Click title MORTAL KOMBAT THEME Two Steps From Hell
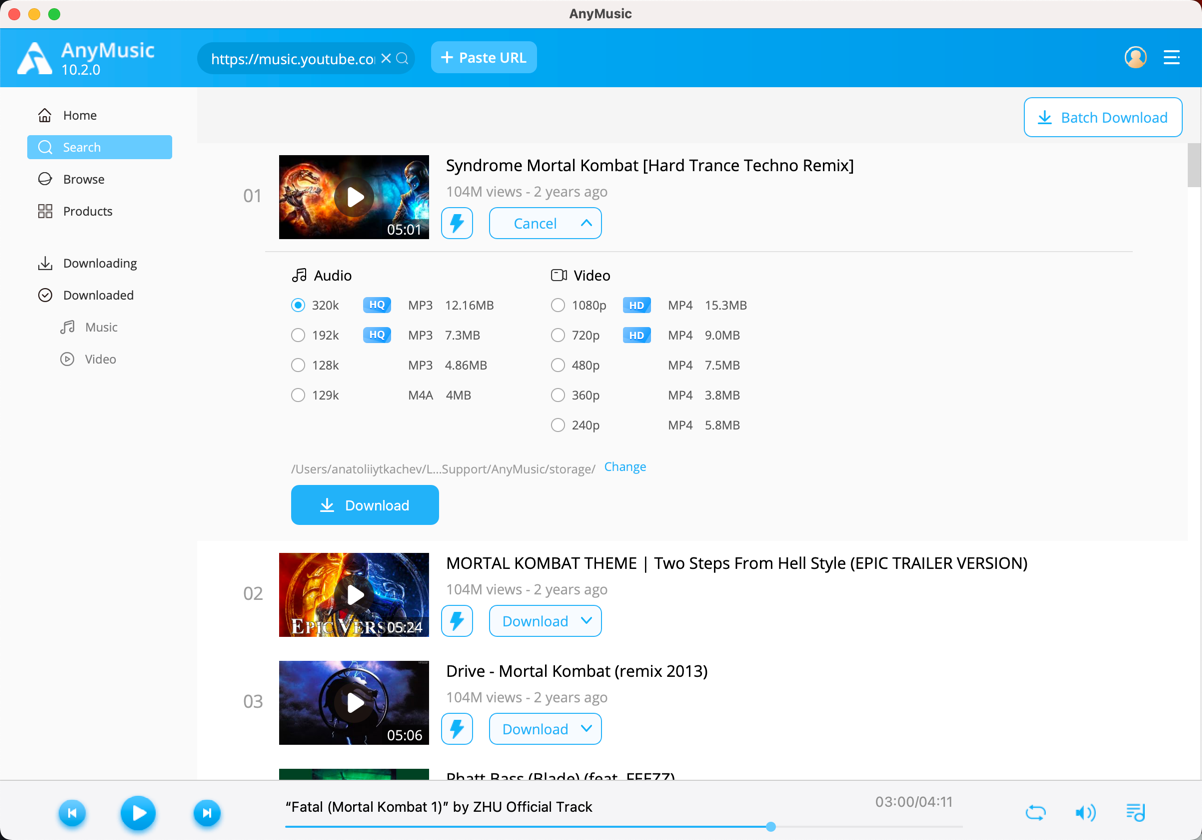Screen dimensions: 1202x840 point(737,563)
